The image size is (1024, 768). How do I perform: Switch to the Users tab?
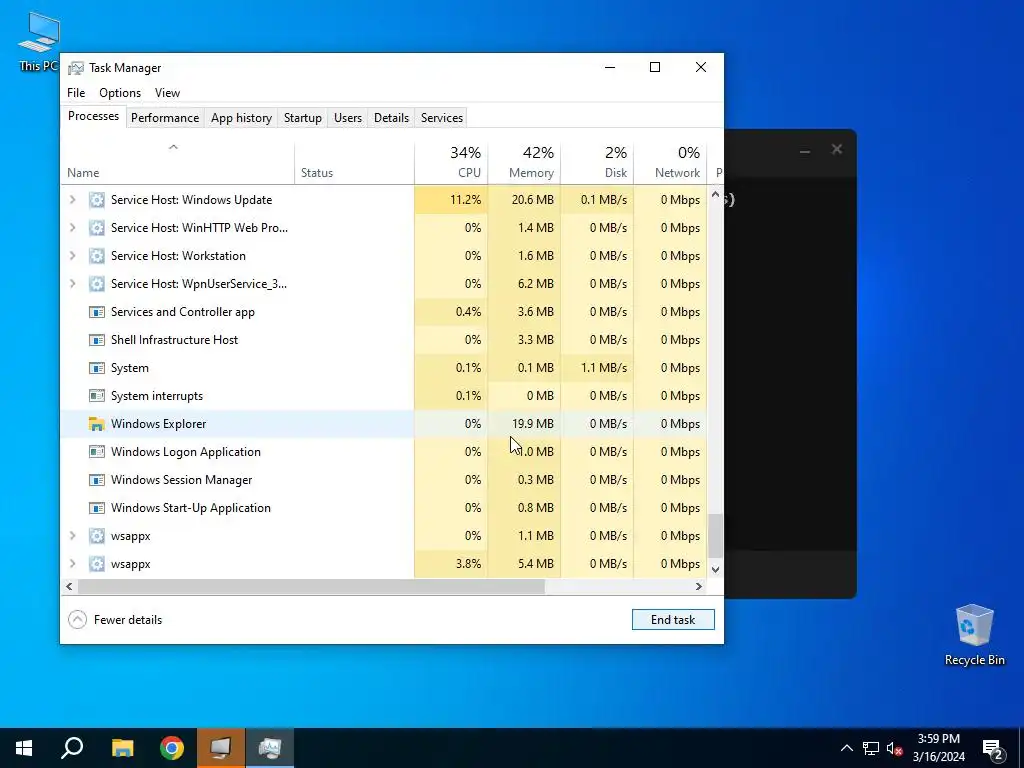(x=347, y=118)
